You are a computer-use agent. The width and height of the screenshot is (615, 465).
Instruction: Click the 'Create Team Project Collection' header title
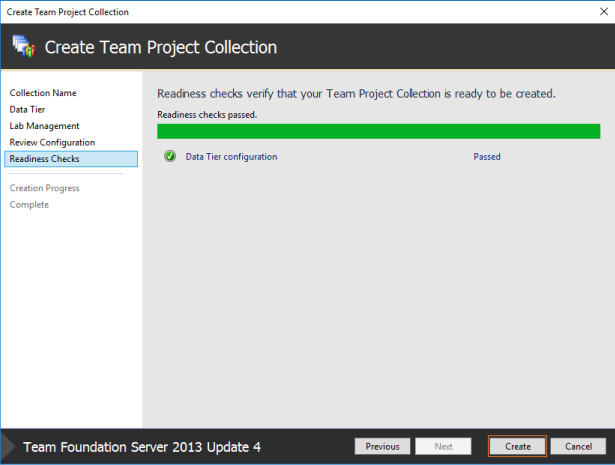pyautogui.click(x=161, y=47)
